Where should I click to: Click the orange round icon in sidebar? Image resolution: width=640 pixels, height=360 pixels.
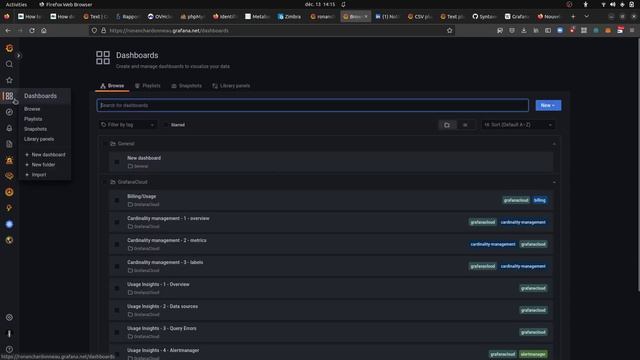click(x=9, y=192)
